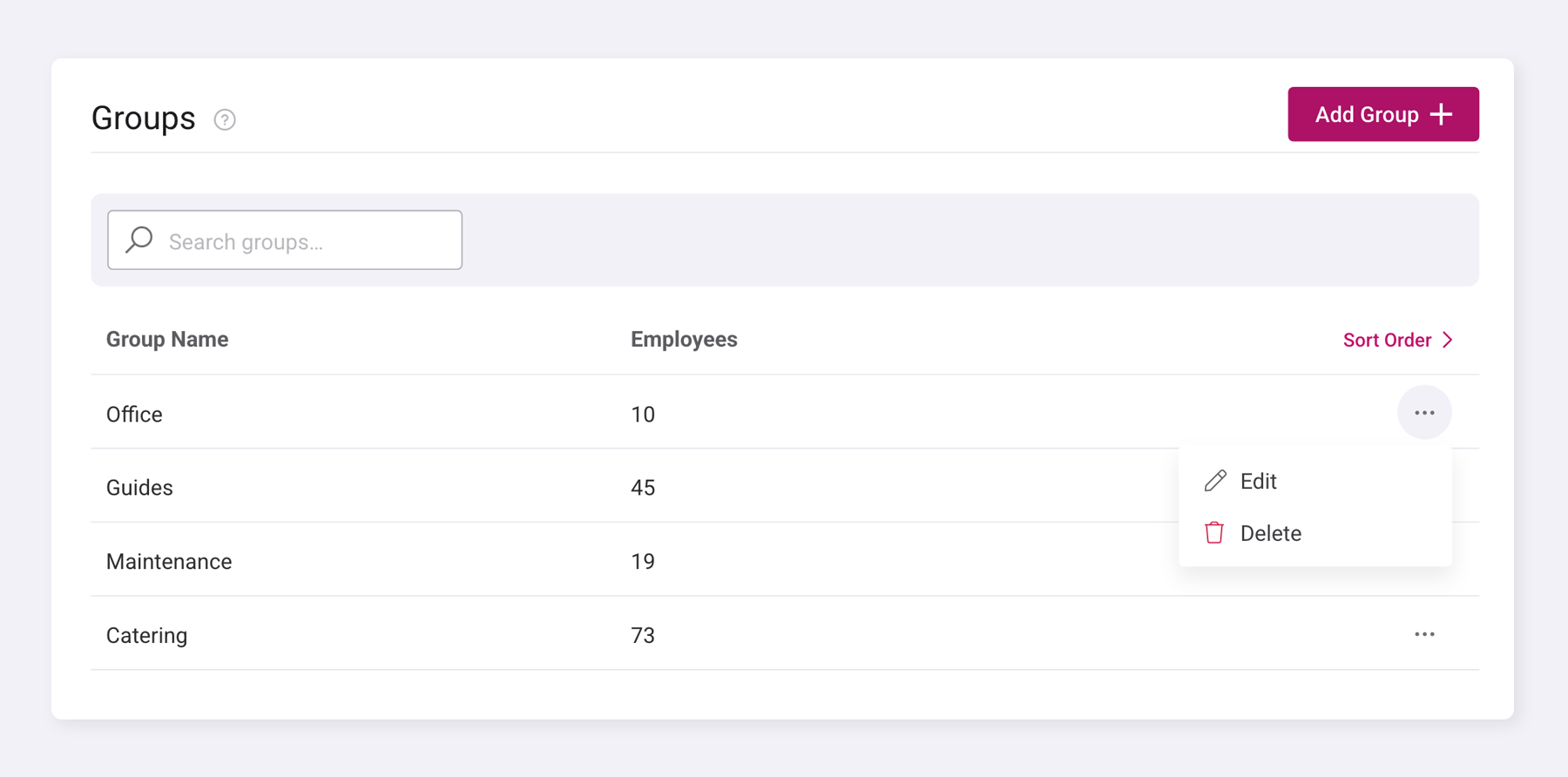Viewport: 1568px width, 777px height.
Task: Click the help question mark icon beside Groups
Action: (225, 119)
